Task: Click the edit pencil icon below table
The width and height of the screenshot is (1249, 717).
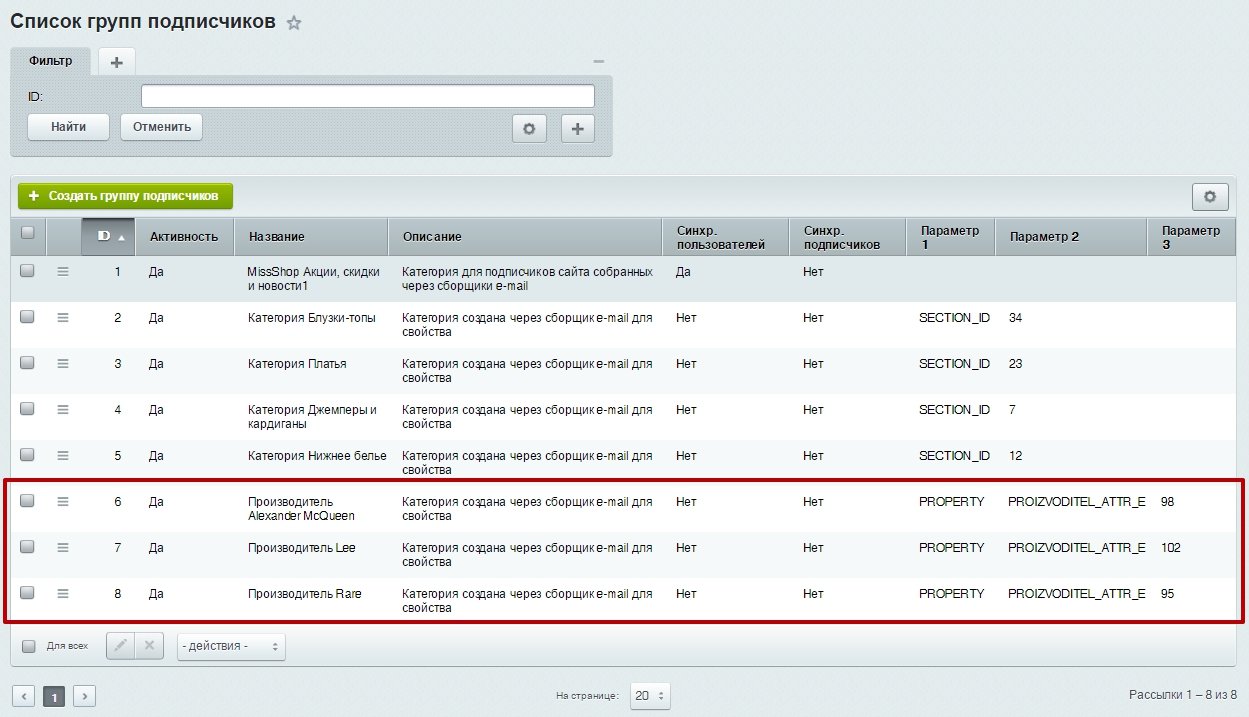Action: coord(119,646)
